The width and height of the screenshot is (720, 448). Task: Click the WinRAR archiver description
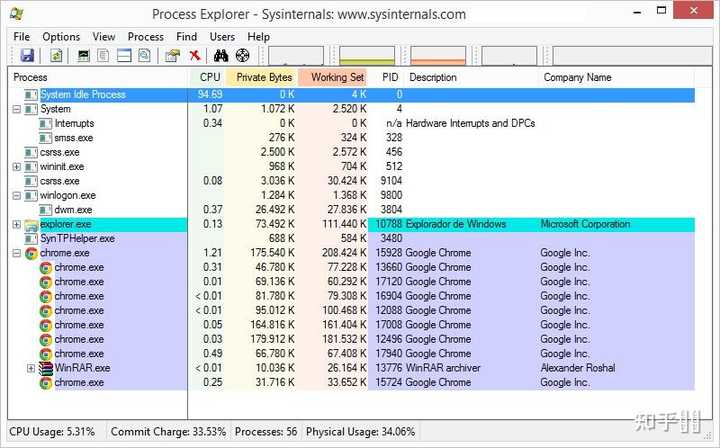443,368
